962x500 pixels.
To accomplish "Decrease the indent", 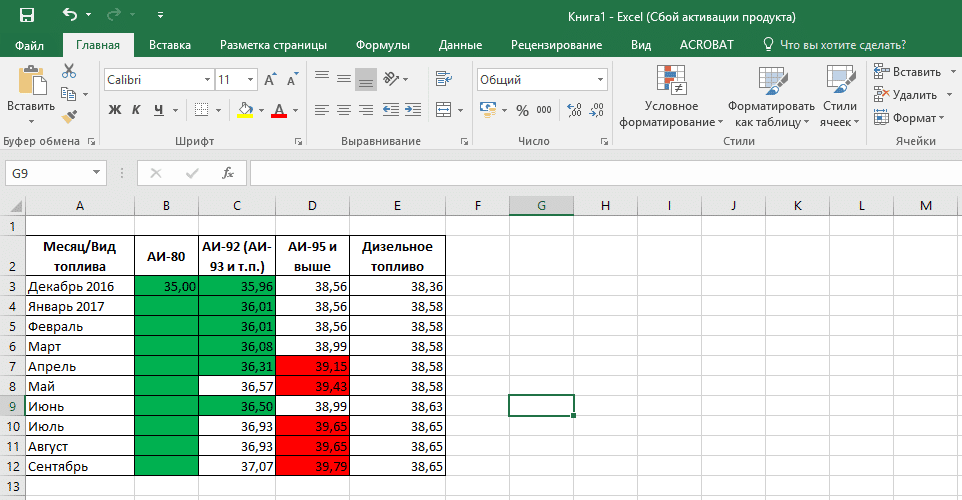I will [391, 110].
